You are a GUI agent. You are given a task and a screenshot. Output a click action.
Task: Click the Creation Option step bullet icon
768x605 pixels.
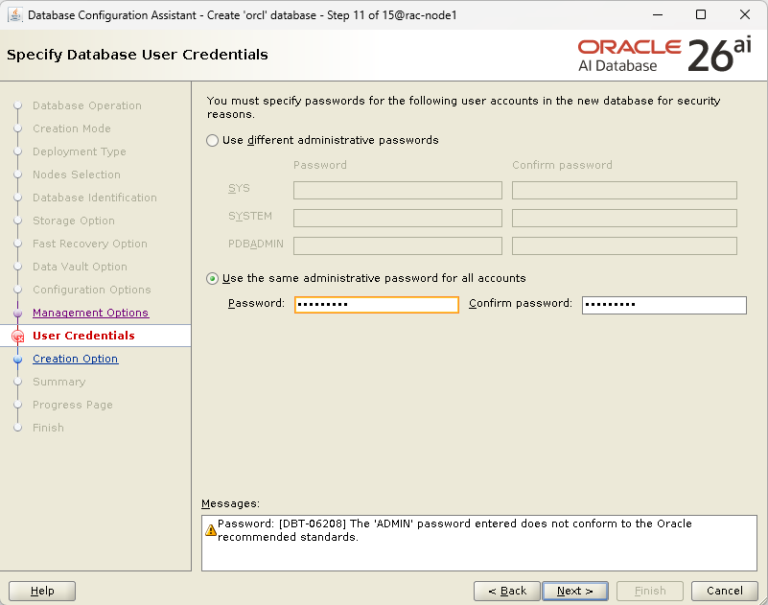coord(18,359)
